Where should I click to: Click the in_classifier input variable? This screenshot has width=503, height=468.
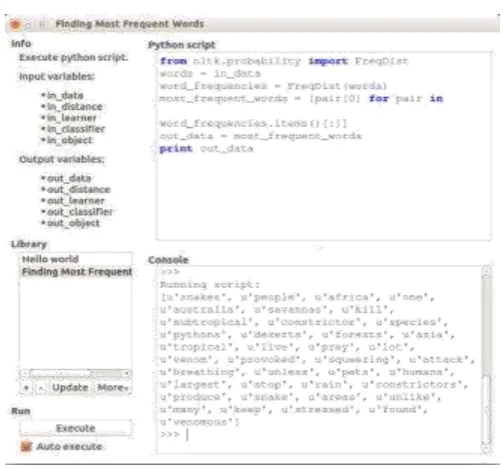[76, 129]
